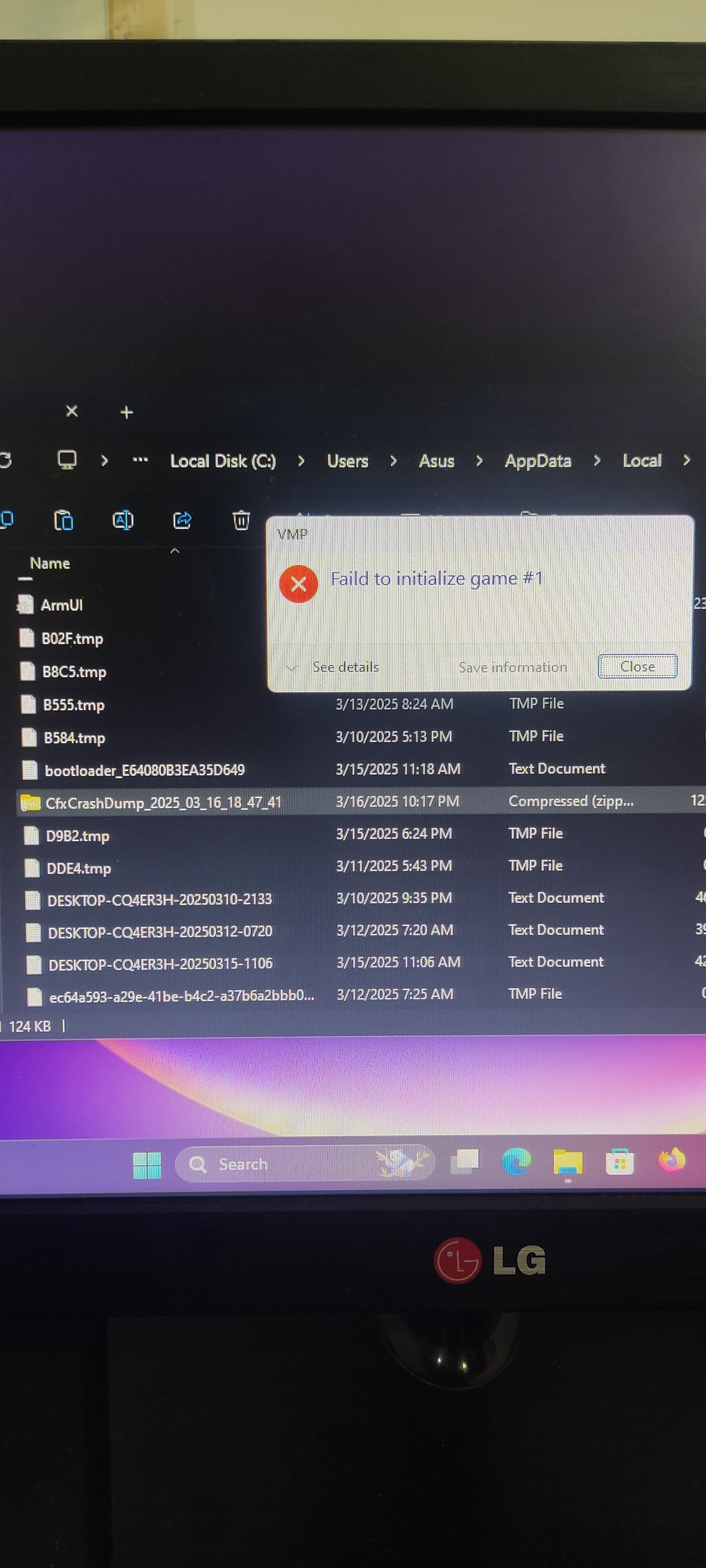This screenshot has width=706, height=1568.
Task: Select the CfxCrashDump zip file
Action: 163,803
